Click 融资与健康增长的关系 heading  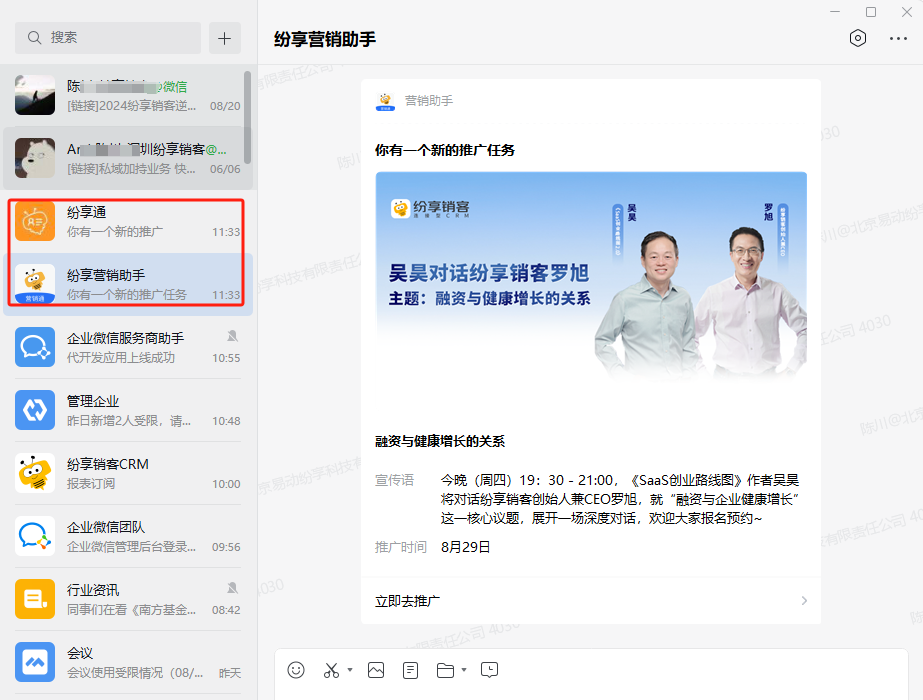pos(440,442)
